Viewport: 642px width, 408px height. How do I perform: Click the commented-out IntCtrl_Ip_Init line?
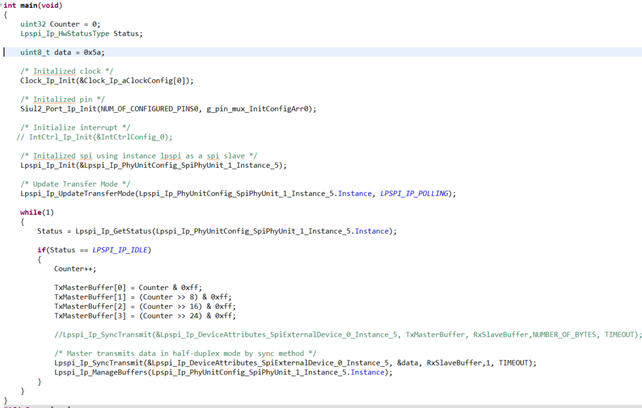point(95,137)
